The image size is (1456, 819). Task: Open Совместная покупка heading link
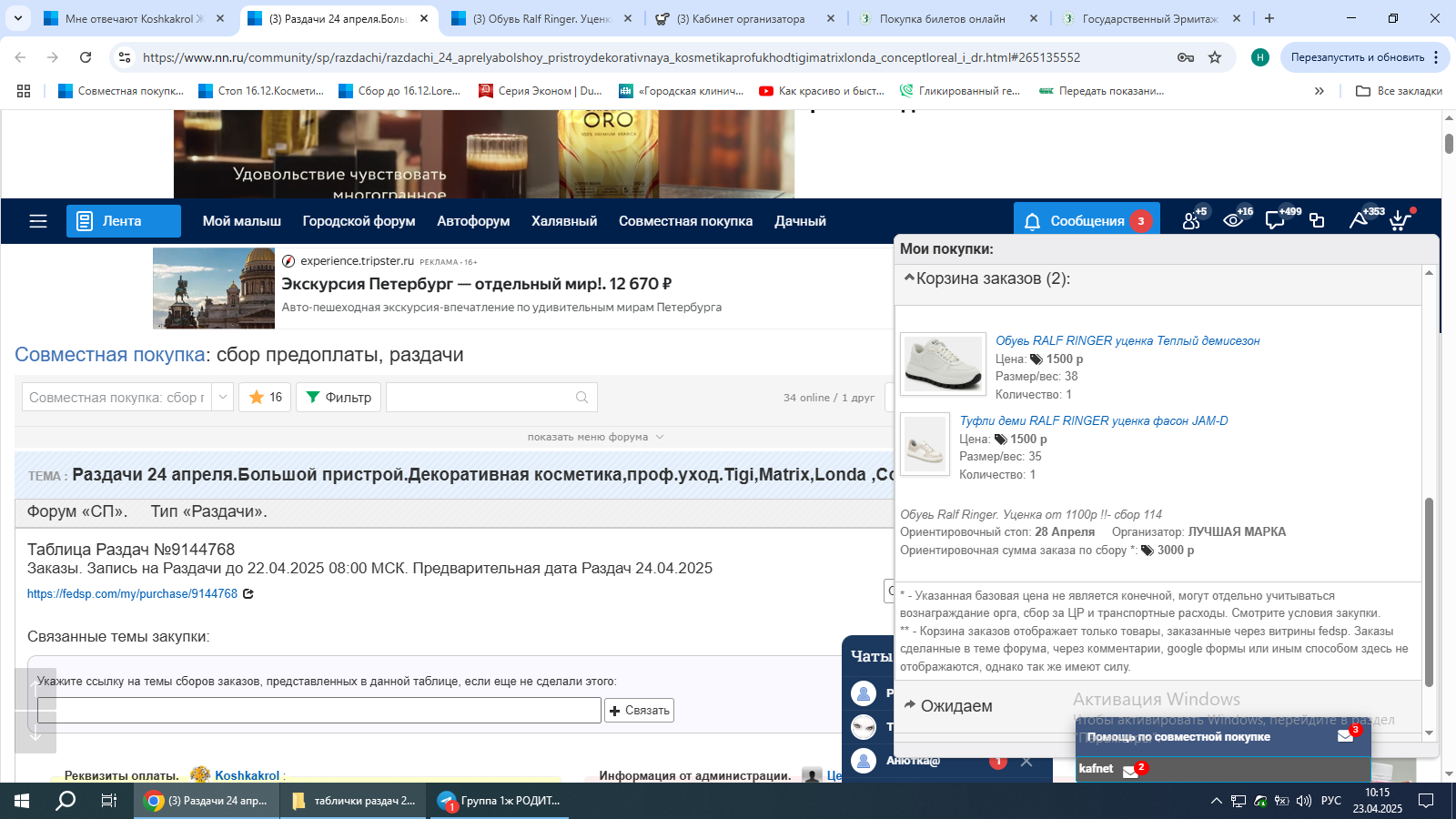pos(109,355)
